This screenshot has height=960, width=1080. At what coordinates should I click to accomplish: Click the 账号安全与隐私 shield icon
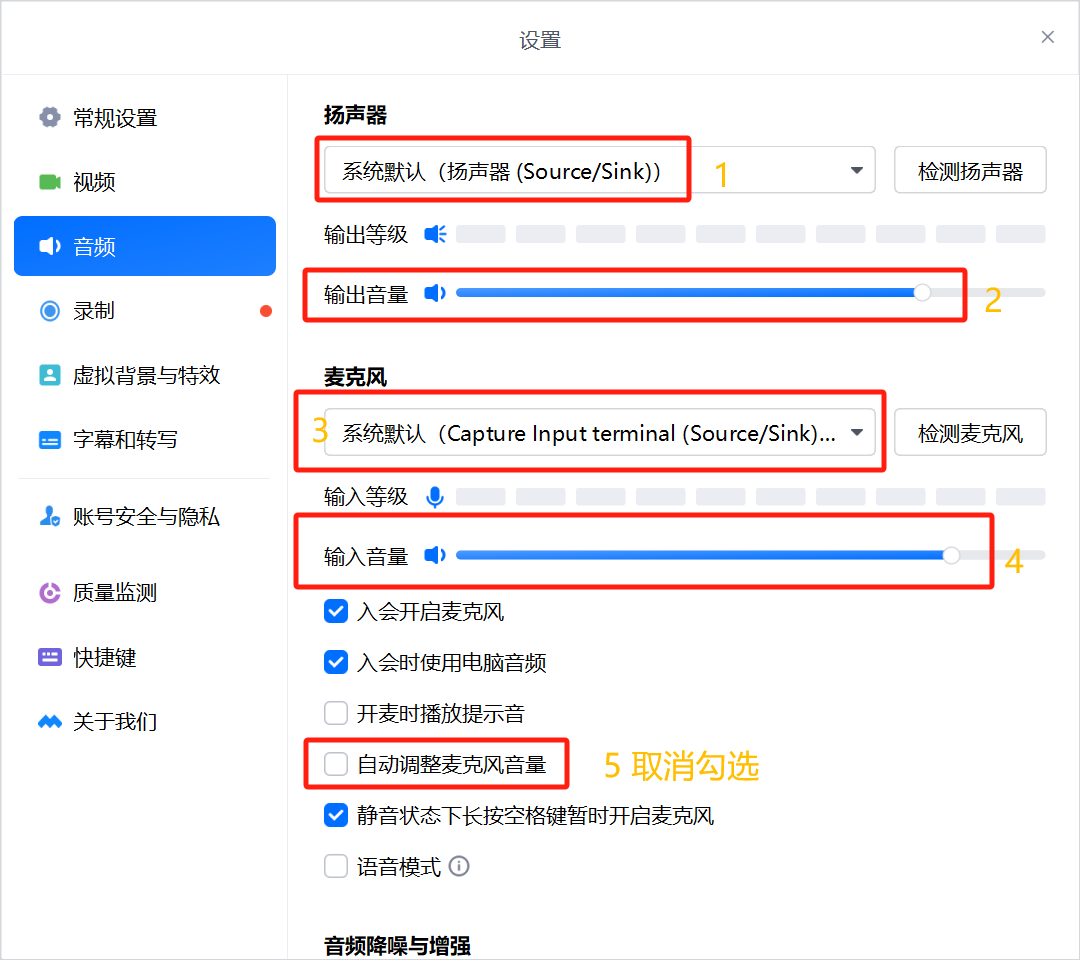pos(50,517)
